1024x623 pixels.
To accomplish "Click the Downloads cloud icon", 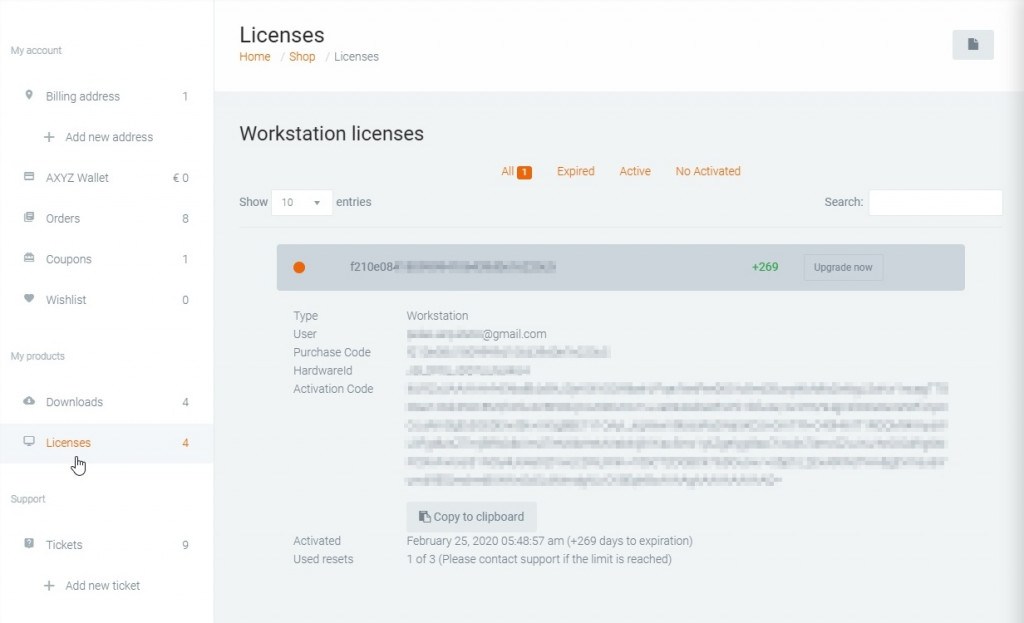I will [x=29, y=402].
